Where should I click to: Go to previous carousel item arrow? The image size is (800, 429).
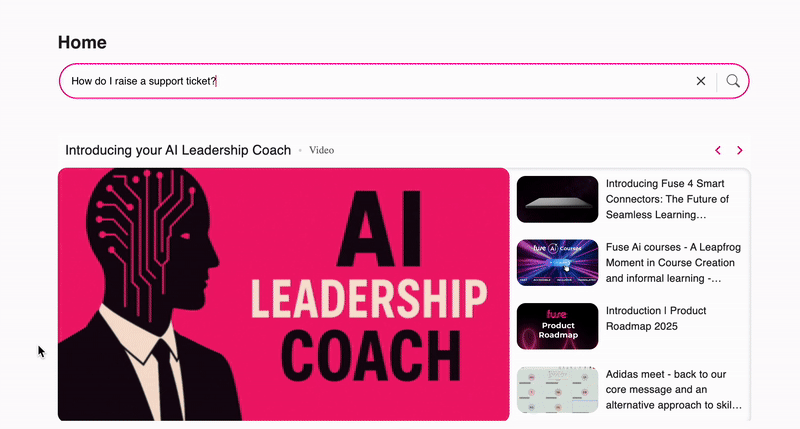coord(718,150)
